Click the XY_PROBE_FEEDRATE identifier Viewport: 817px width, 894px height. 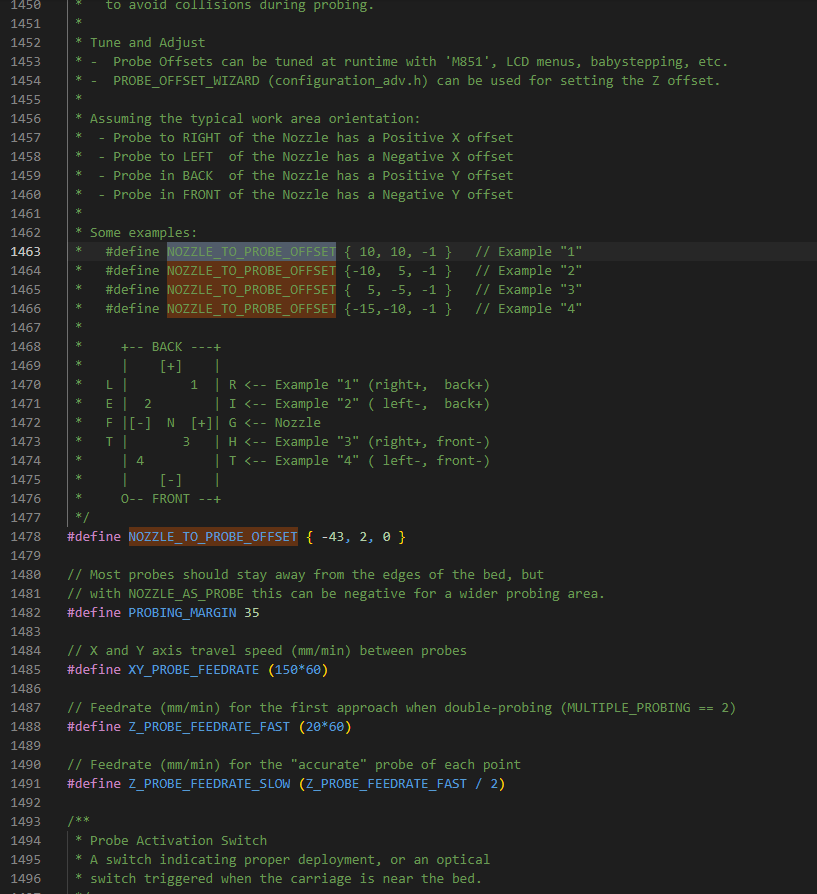tap(194, 669)
